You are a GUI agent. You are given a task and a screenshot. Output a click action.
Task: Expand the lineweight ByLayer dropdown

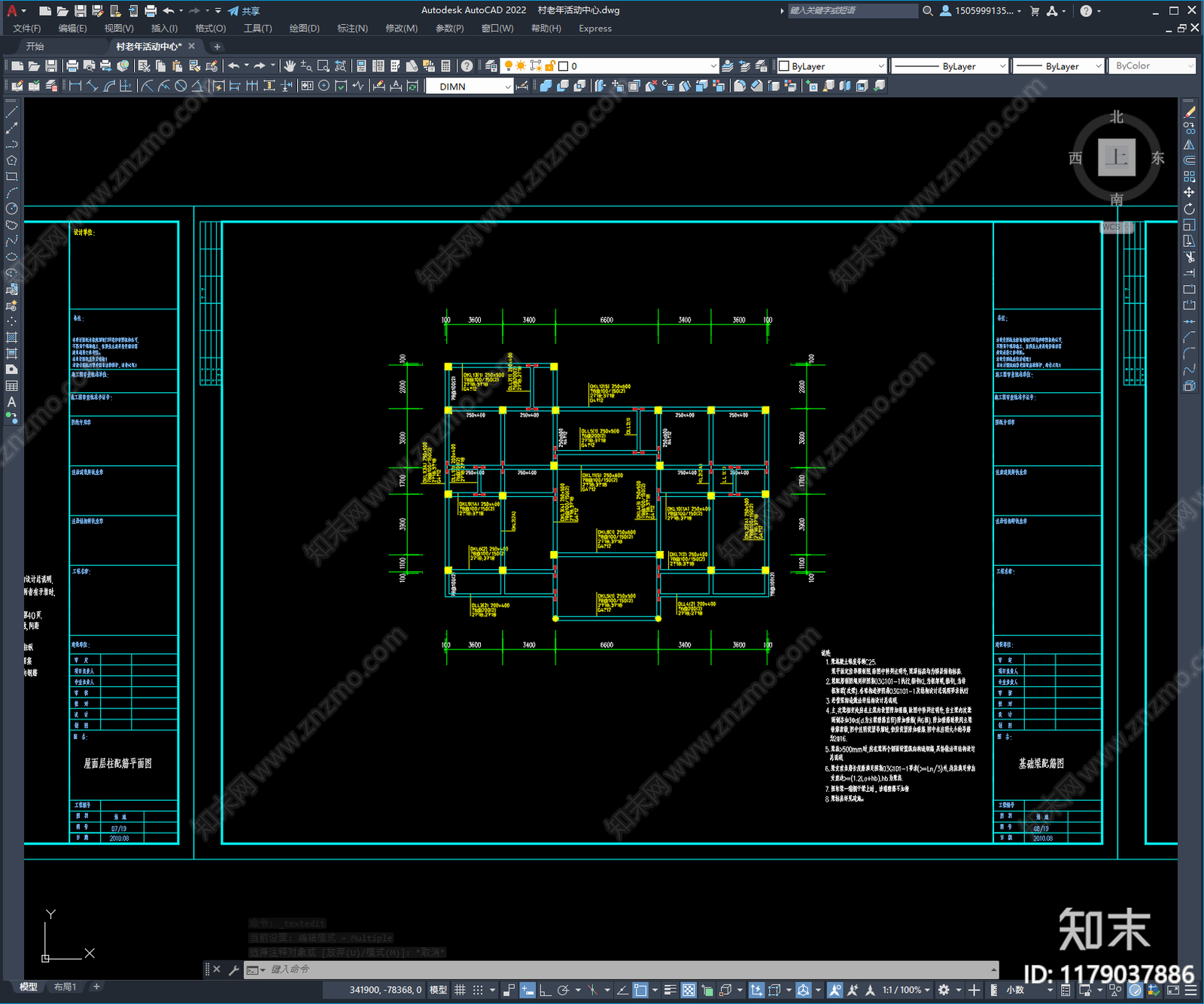[1058, 66]
